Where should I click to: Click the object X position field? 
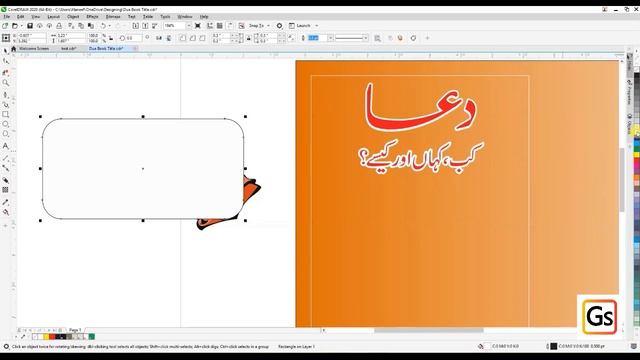tap(32, 36)
